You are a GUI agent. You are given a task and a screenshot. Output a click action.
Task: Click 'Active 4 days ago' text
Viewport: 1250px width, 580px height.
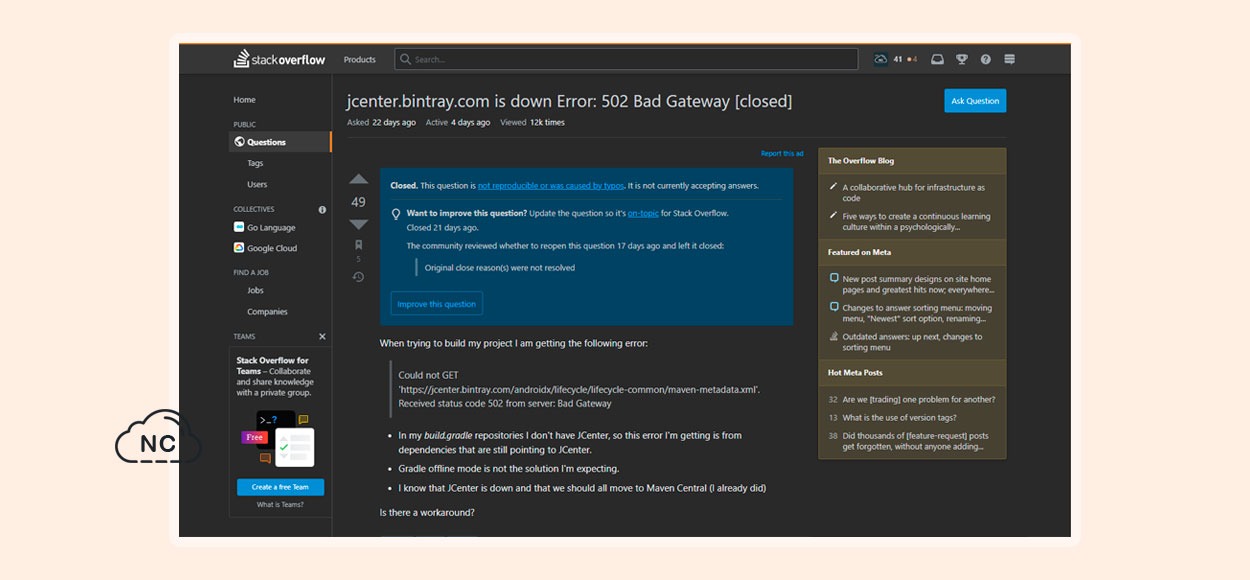[x=458, y=123]
